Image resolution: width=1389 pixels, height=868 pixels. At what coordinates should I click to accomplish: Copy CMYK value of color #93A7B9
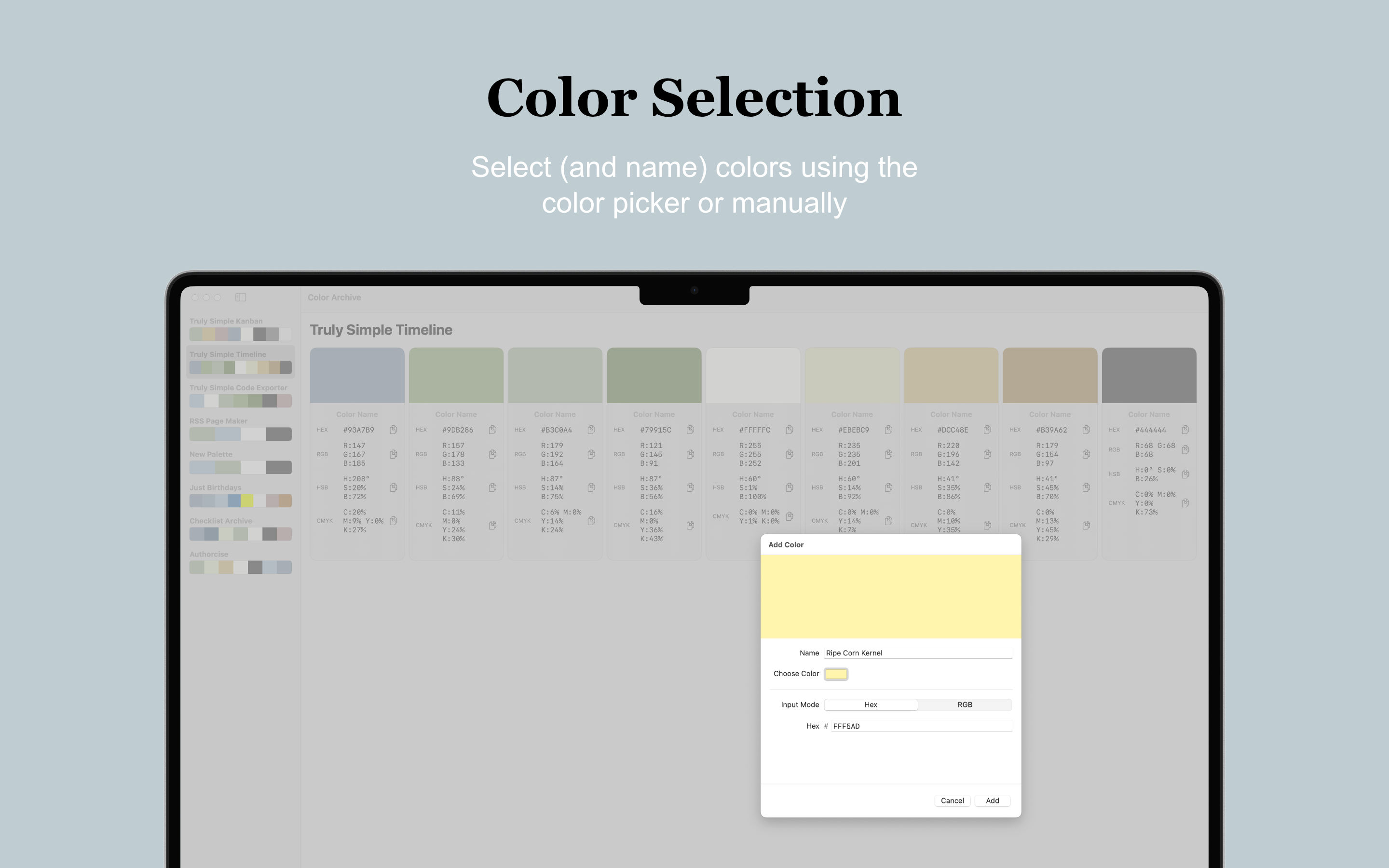[x=393, y=521]
